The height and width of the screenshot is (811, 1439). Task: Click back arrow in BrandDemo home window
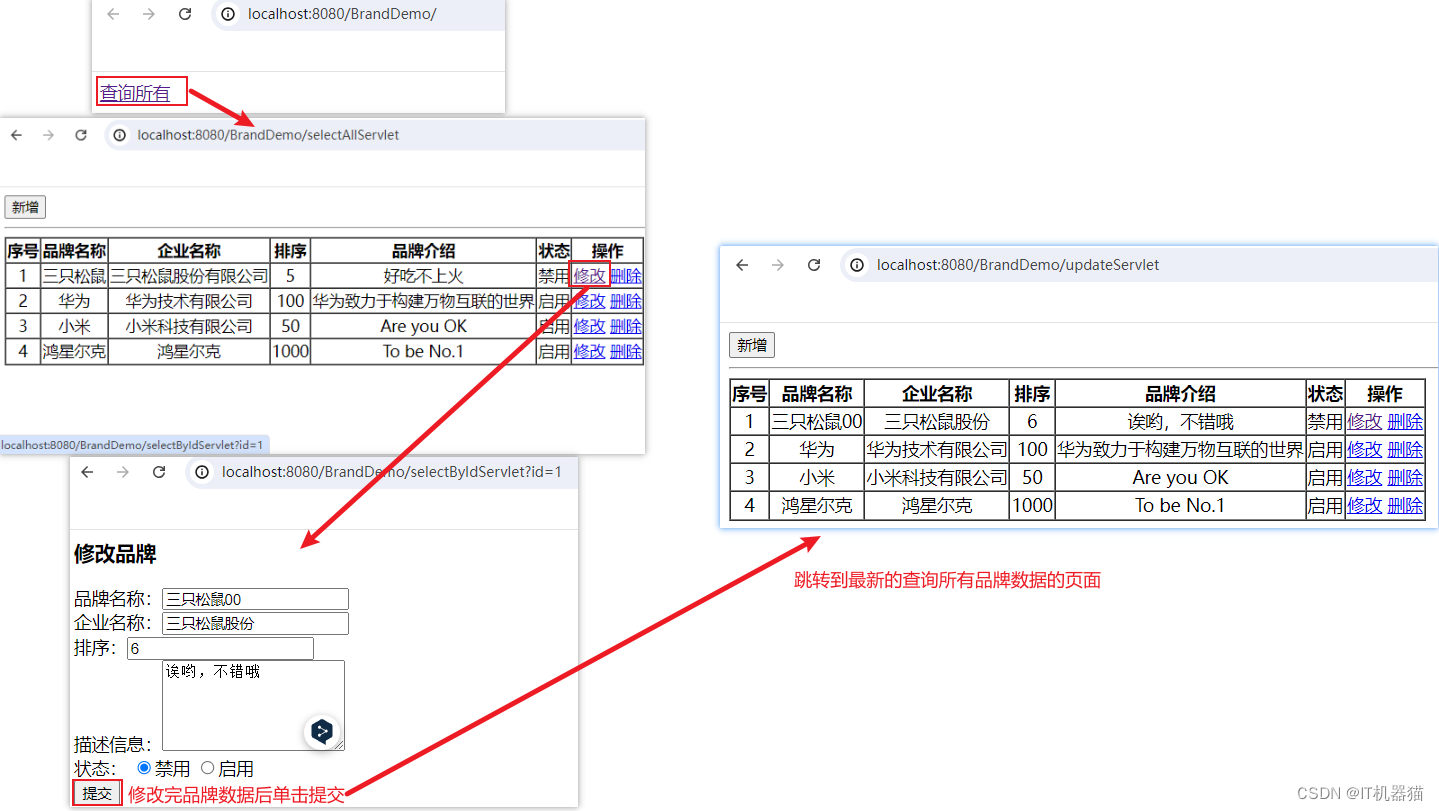point(113,14)
